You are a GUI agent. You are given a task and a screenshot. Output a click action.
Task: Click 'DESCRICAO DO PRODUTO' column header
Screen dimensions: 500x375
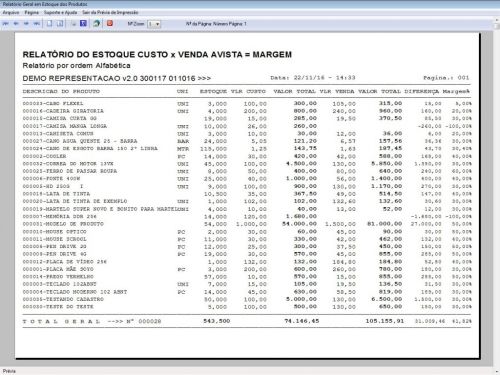tap(61, 91)
